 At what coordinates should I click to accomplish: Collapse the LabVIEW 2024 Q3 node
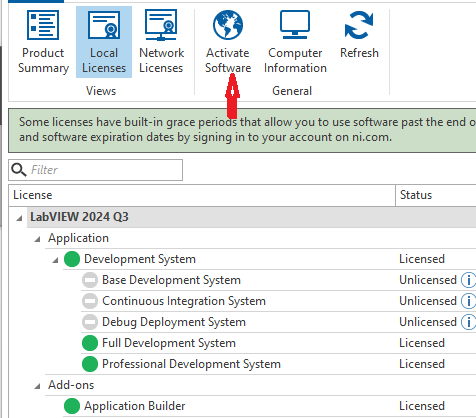click(x=19, y=218)
